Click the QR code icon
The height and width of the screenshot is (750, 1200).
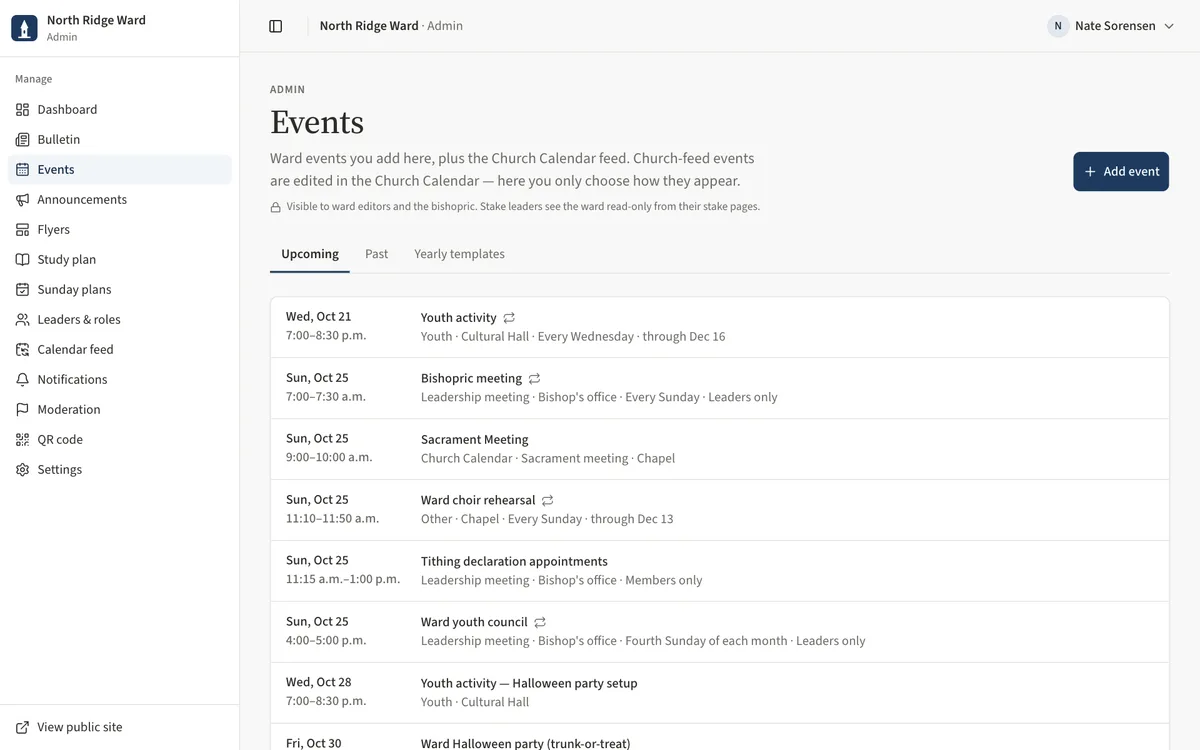coord(22,440)
